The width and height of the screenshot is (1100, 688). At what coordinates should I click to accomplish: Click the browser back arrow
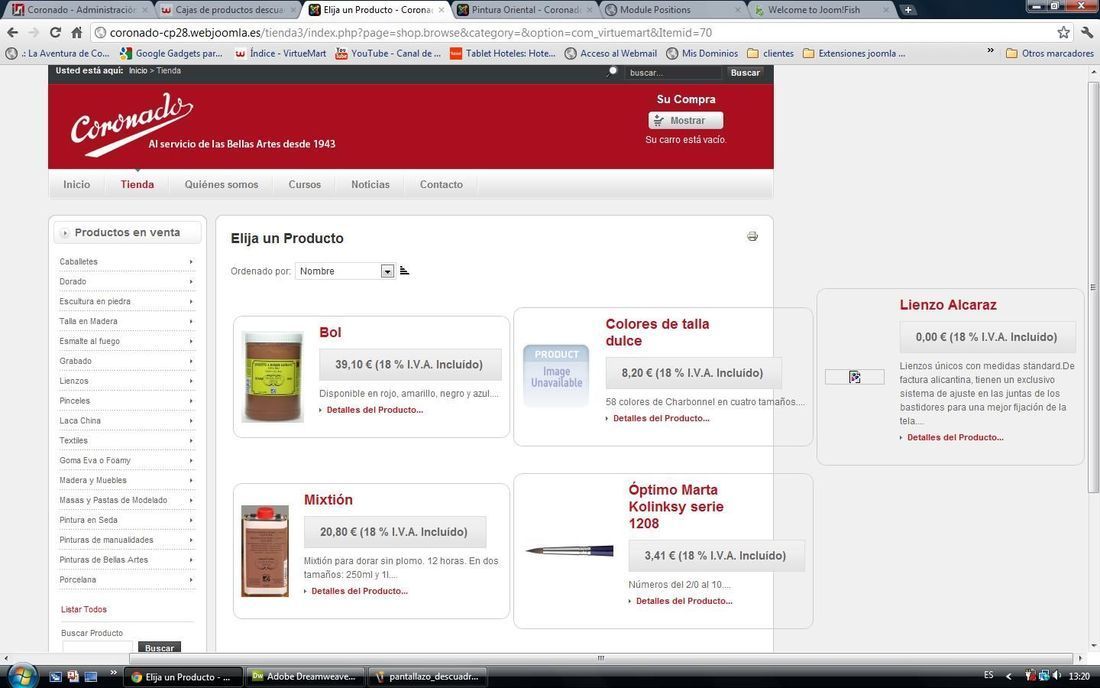[x=12, y=32]
